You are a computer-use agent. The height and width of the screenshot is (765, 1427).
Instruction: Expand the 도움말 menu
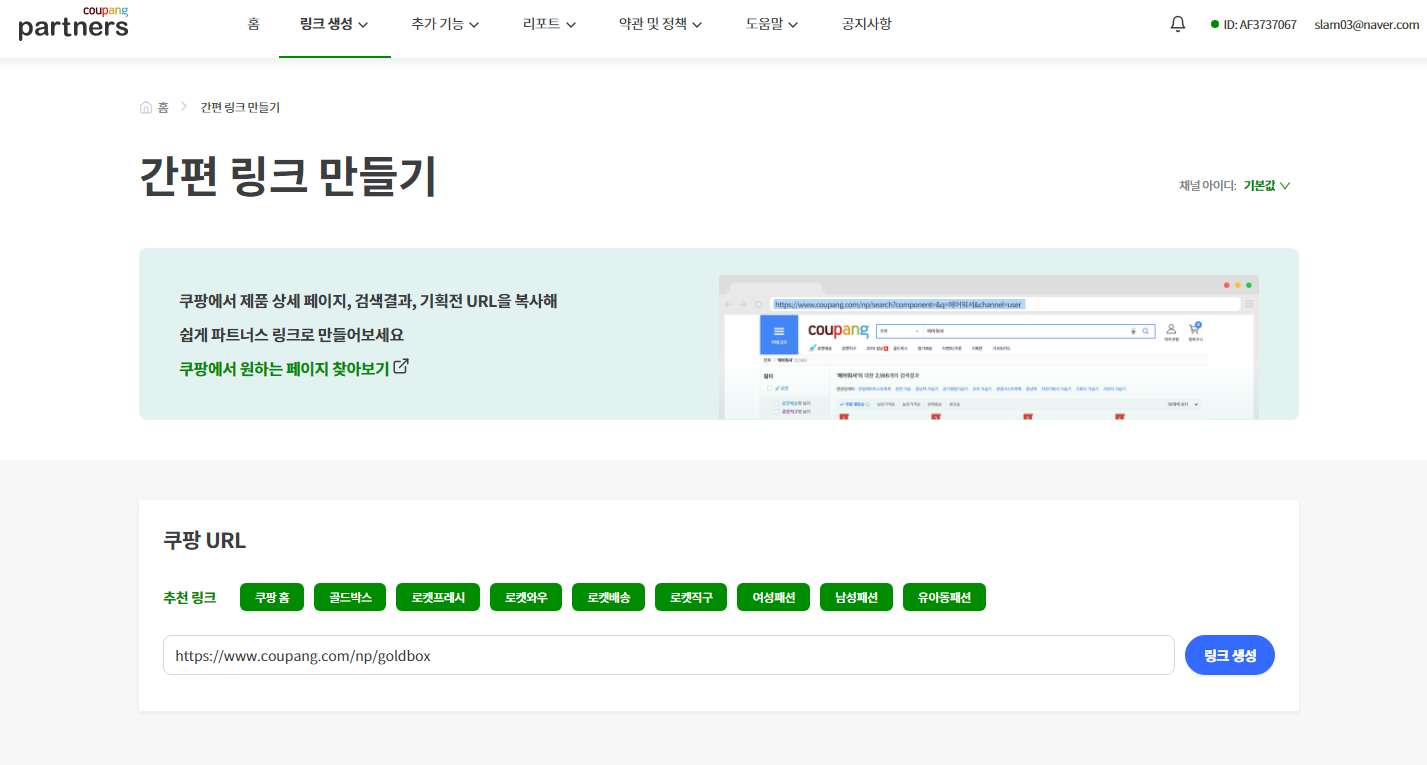pos(772,24)
